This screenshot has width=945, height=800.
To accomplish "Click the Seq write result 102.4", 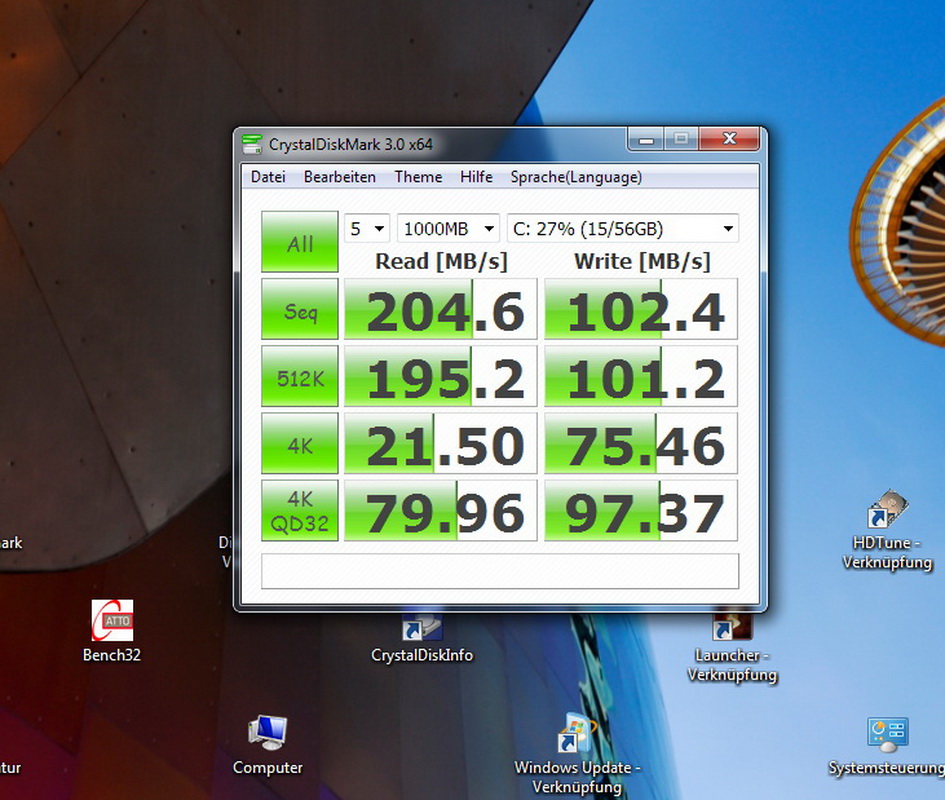I will point(641,309).
